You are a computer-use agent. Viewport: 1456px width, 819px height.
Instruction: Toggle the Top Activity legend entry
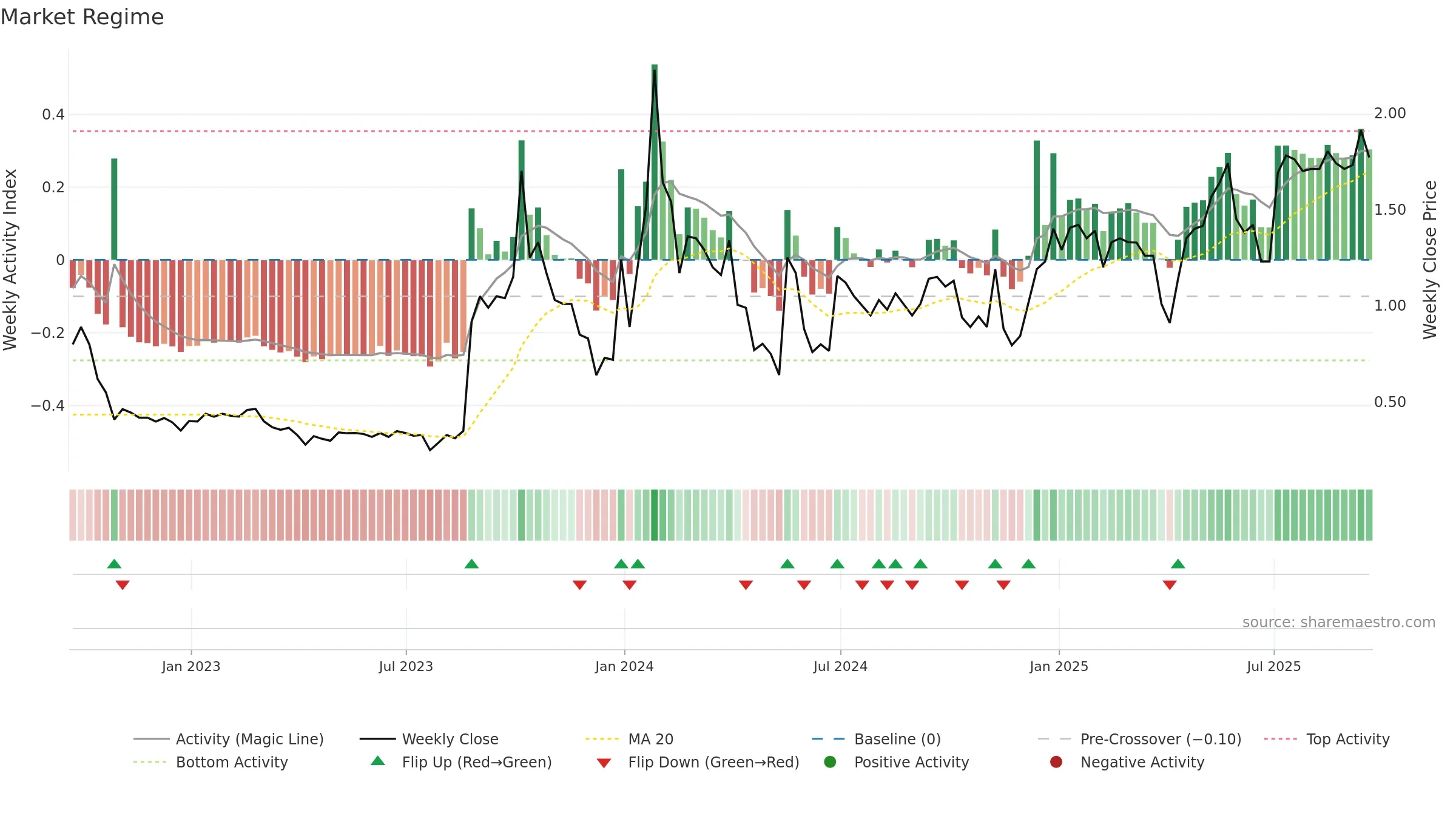tap(1327, 739)
